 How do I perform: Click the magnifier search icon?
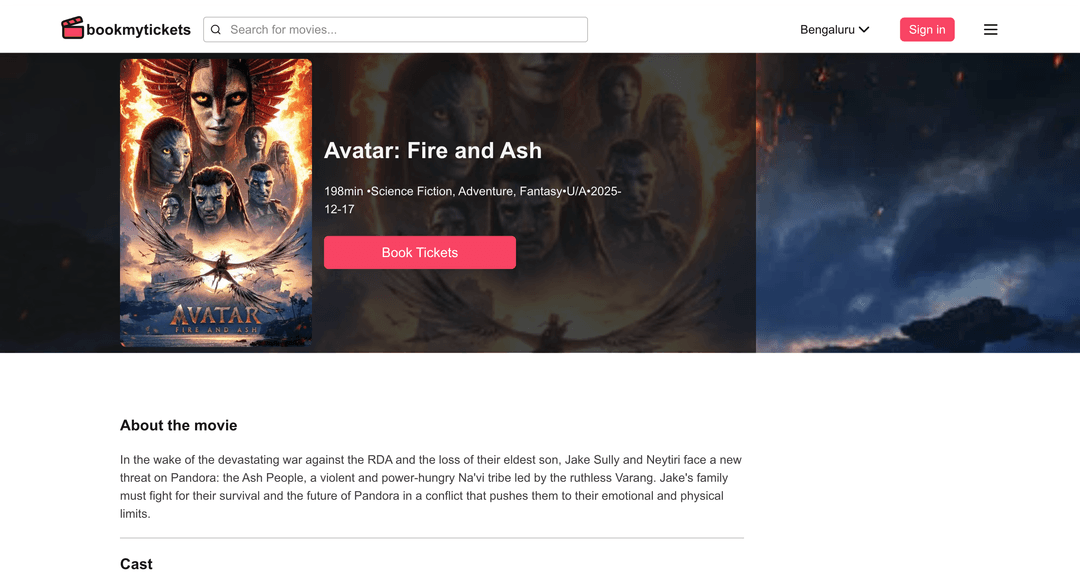216,30
